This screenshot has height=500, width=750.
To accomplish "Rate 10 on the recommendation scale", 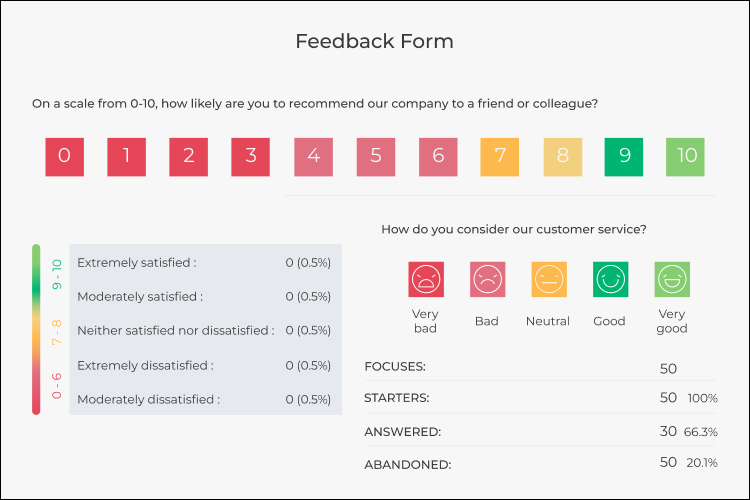I will (x=686, y=157).
